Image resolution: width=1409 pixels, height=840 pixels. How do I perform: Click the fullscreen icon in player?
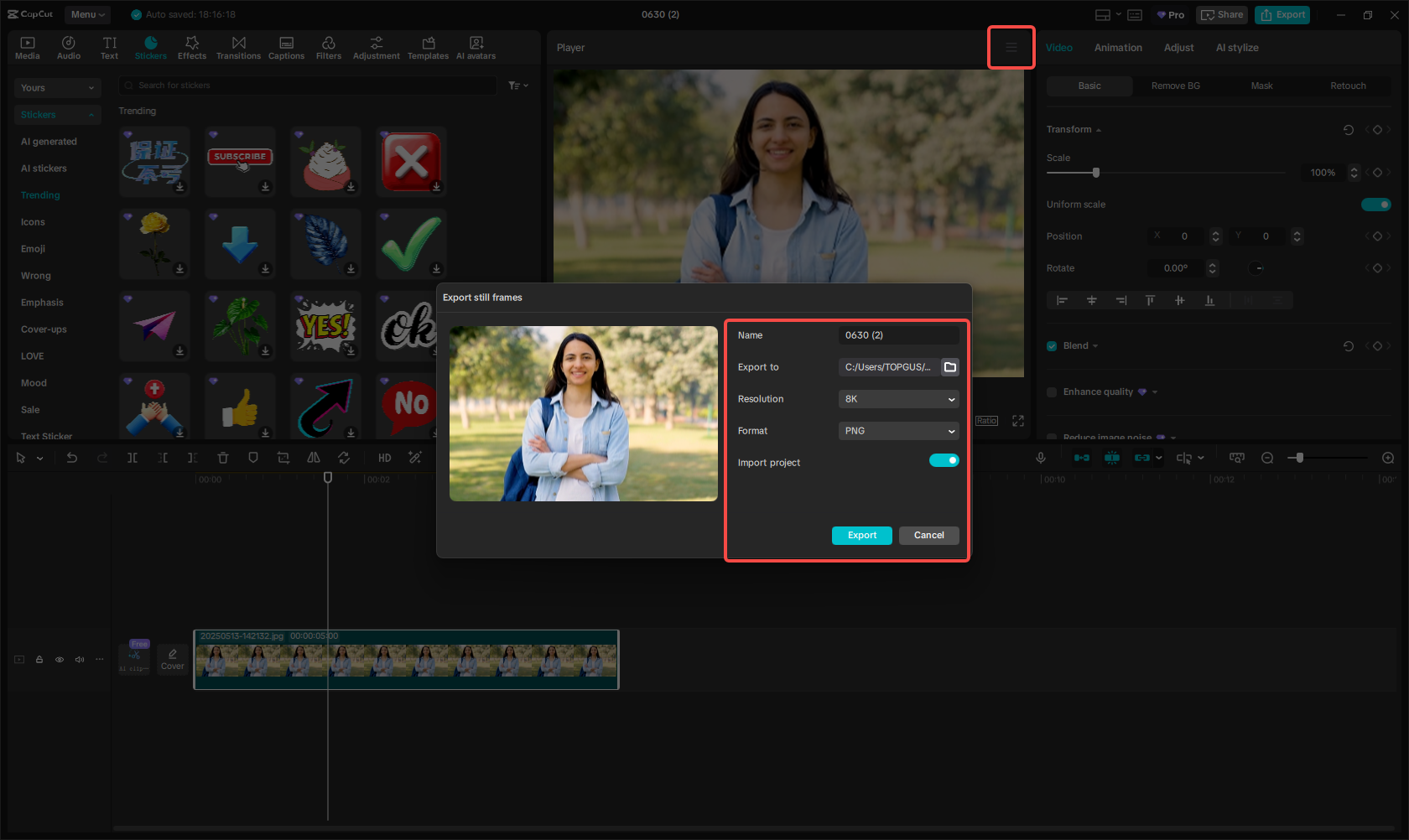click(x=1018, y=421)
